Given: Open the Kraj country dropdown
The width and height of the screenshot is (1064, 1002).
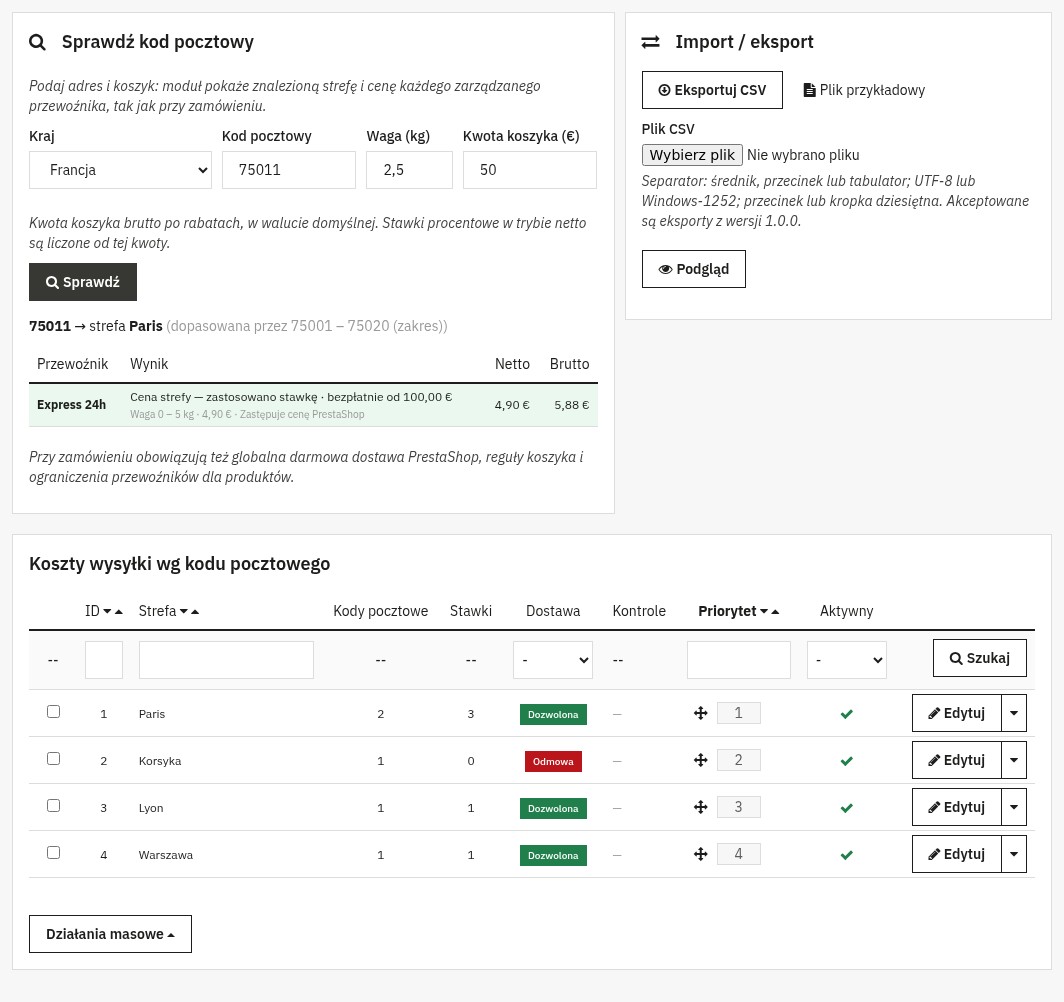Looking at the screenshot, I should coord(120,170).
